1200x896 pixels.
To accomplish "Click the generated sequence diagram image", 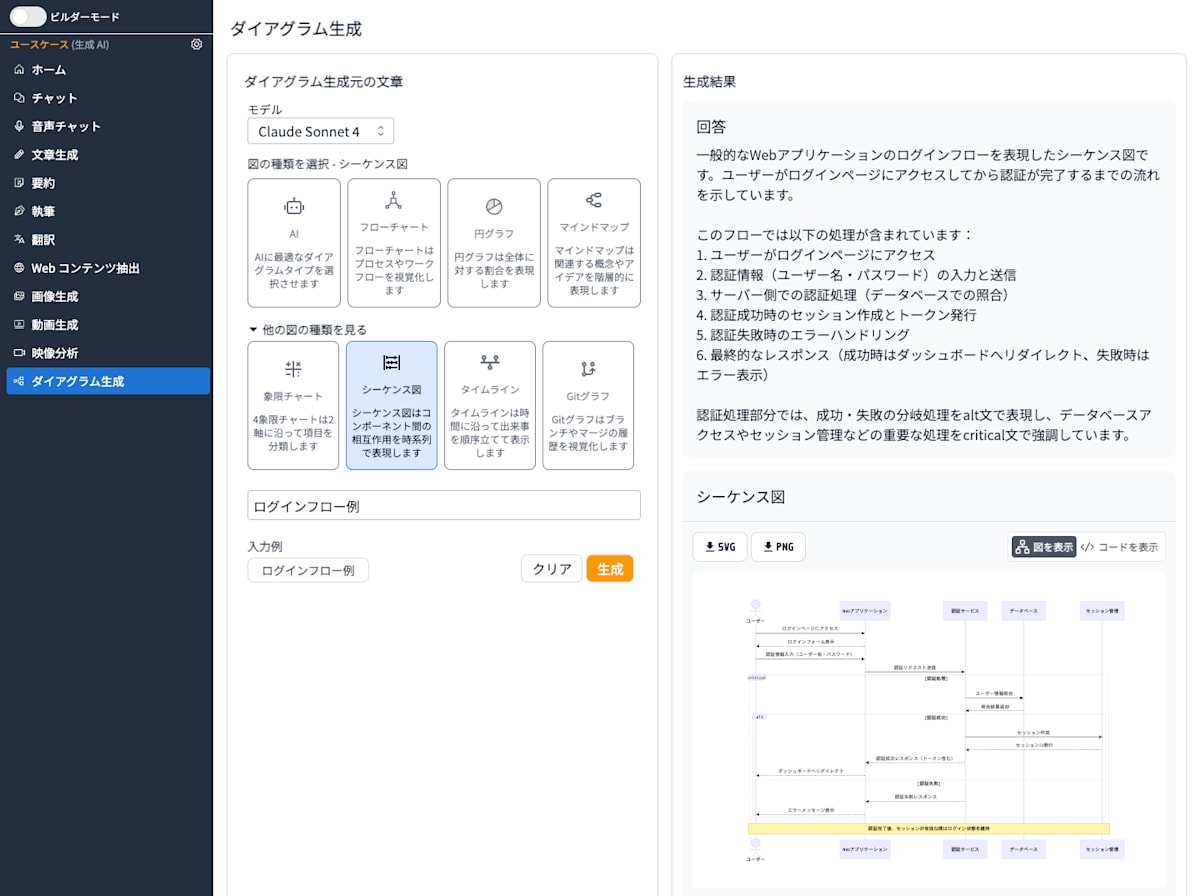I will click(x=929, y=729).
